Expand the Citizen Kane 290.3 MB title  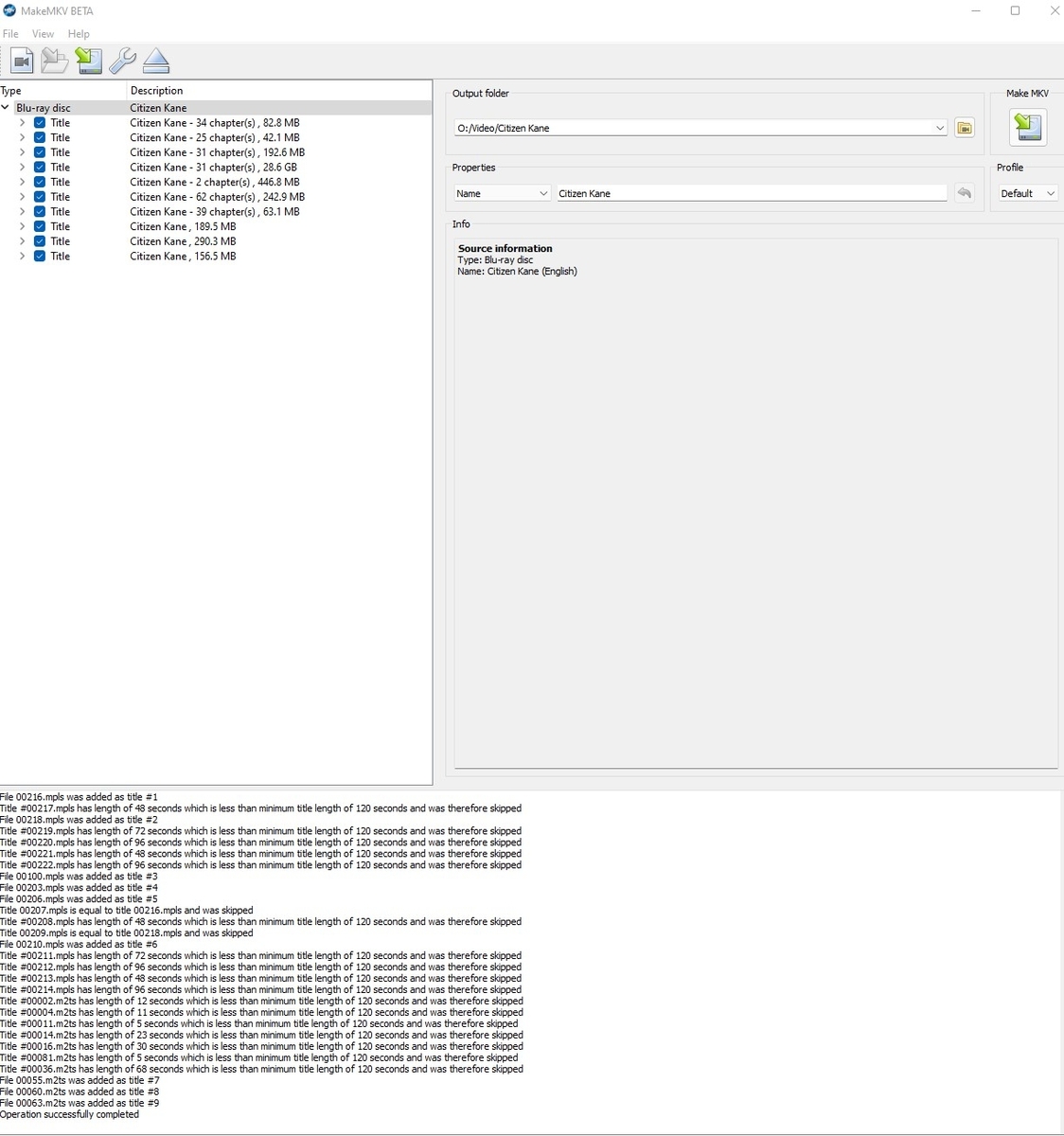click(x=23, y=241)
